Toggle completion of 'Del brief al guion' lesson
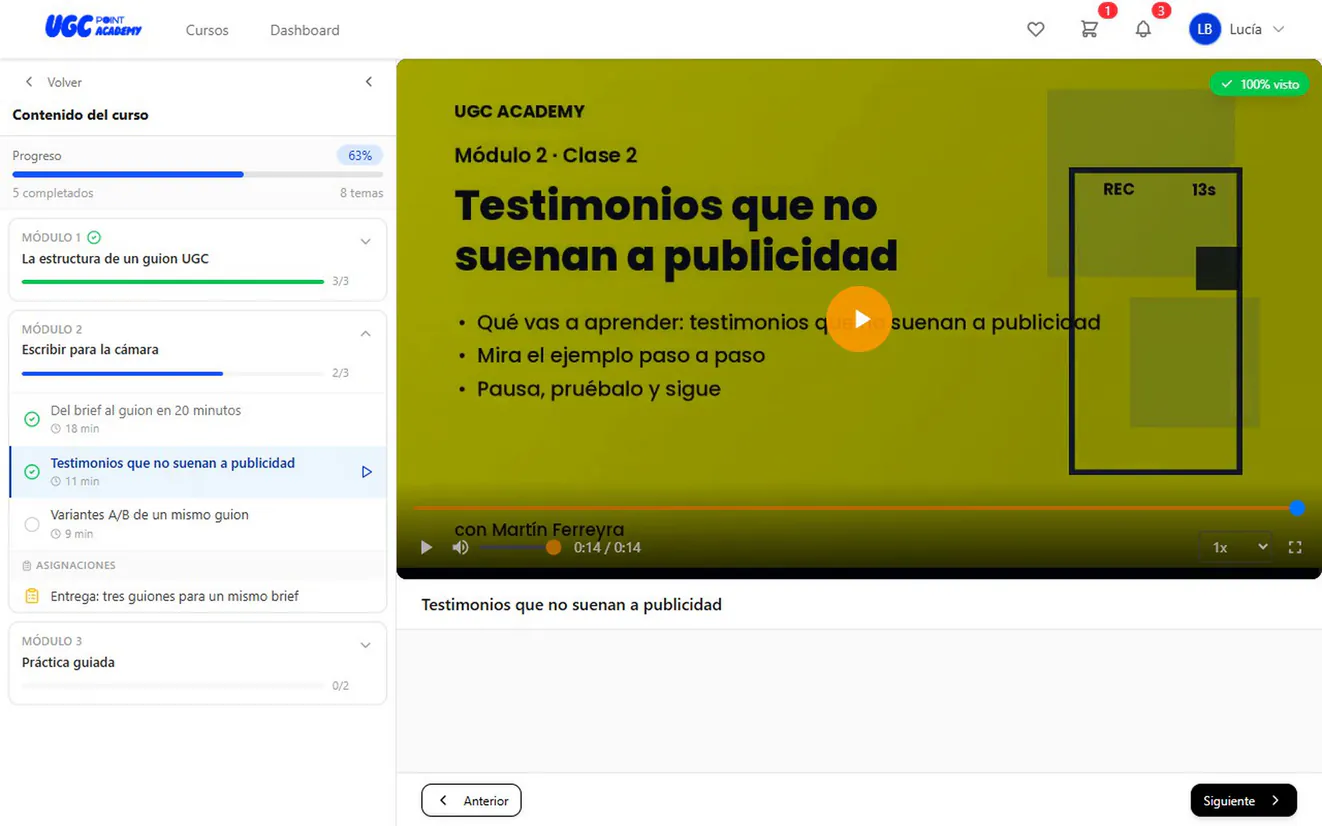The width and height of the screenshot is (1322, 826). pyautogui.click(x=32, y=419)
